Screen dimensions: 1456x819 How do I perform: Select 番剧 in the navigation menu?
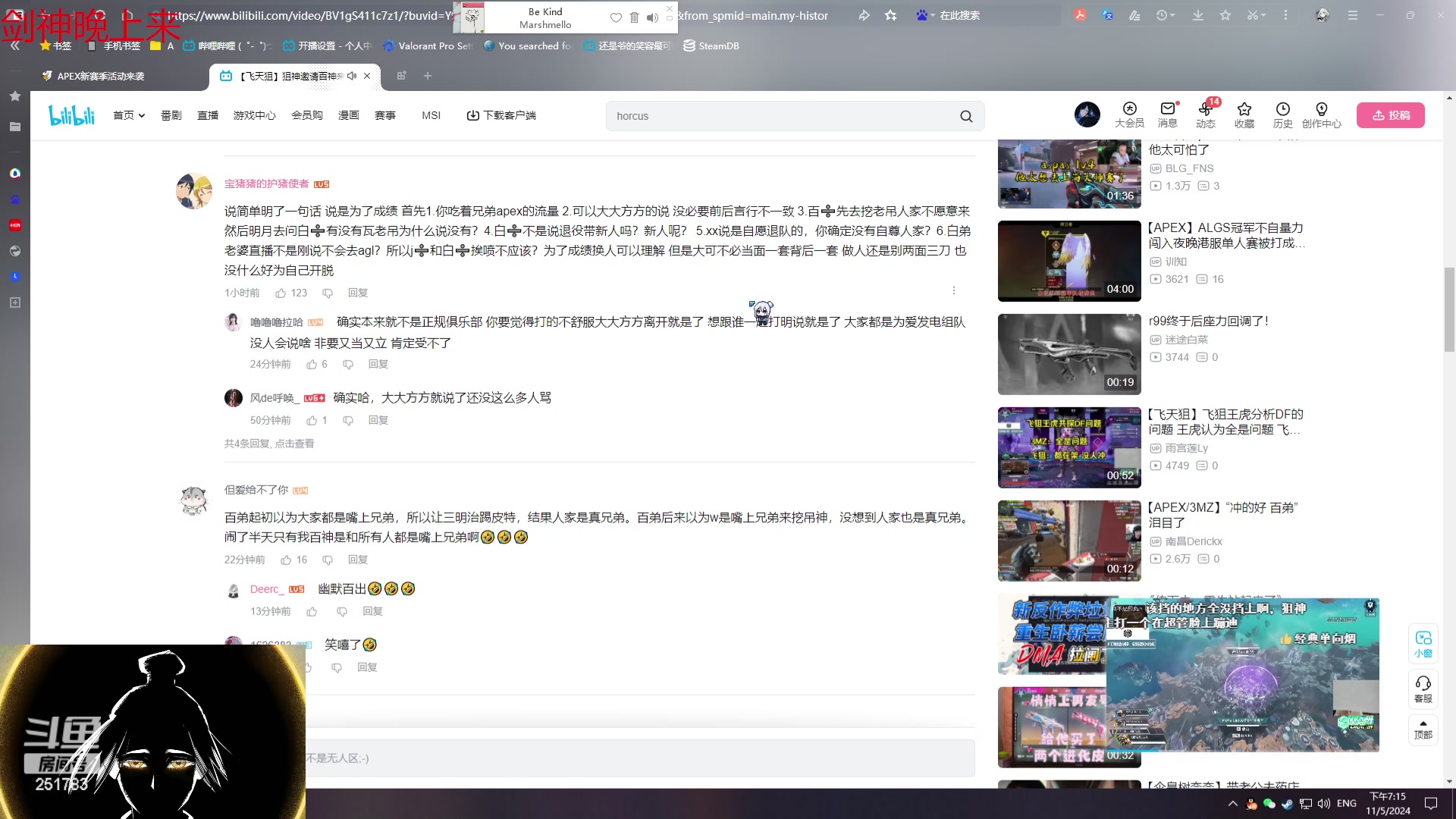(171, 115)
